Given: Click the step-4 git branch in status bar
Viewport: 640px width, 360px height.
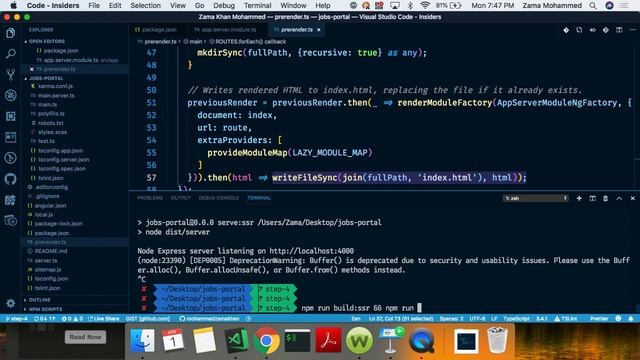Looking at the screenshot, I should 16,318.
